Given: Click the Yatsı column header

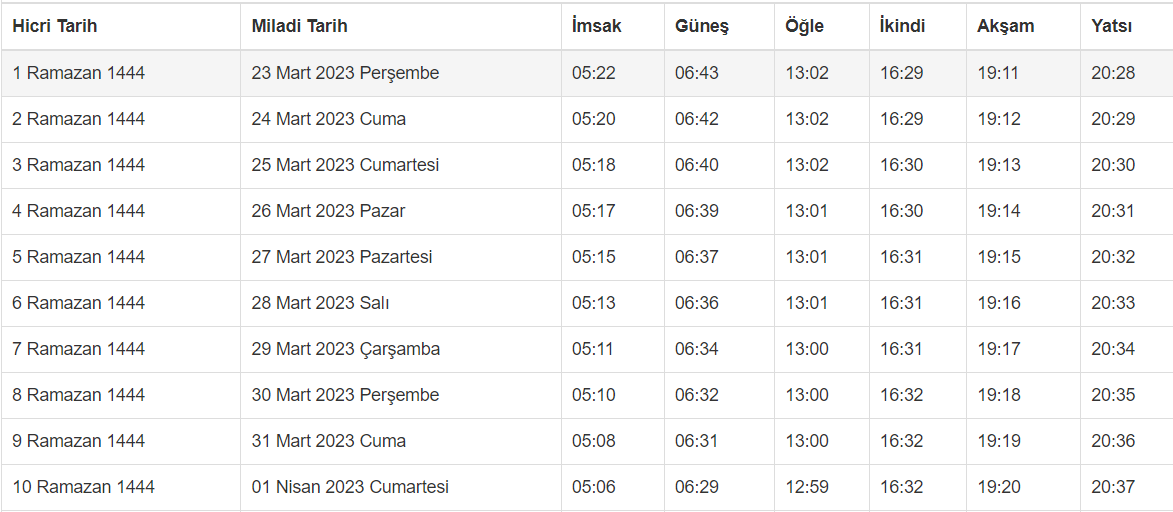Looking at the screenshot, I should (1111, 27).
